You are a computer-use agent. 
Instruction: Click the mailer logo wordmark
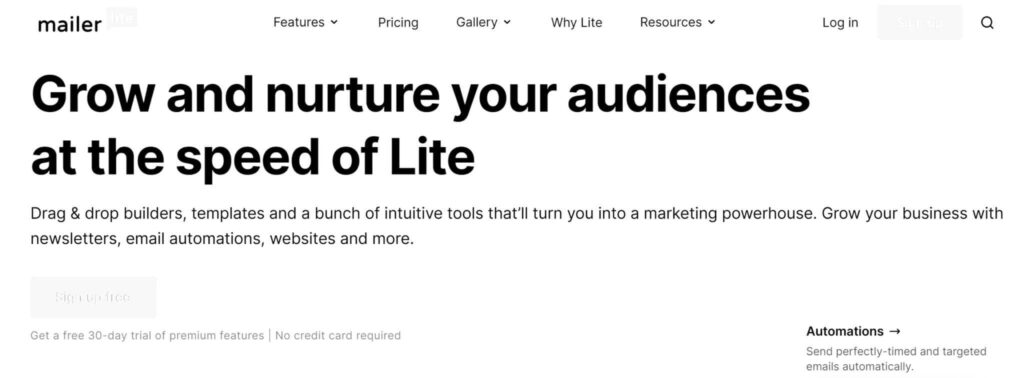(70, 25)
